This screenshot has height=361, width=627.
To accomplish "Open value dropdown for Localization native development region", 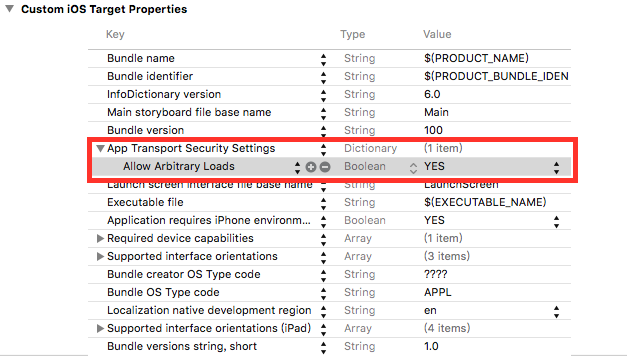I will pos(556,311).
